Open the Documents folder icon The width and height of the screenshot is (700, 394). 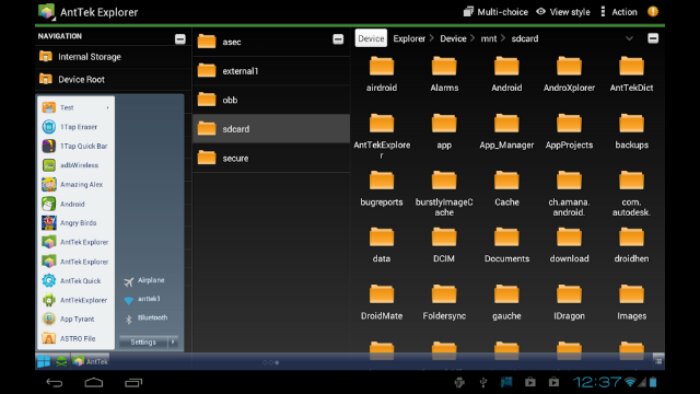pos(507,237)
